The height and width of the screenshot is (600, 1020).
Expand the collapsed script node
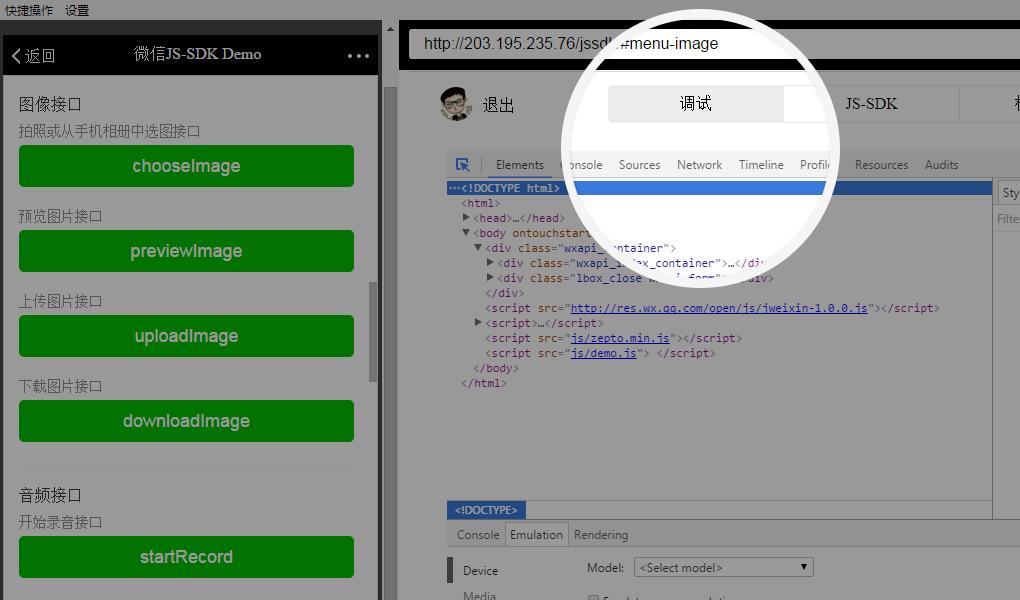pyautogui.click(x=478, y=322)
